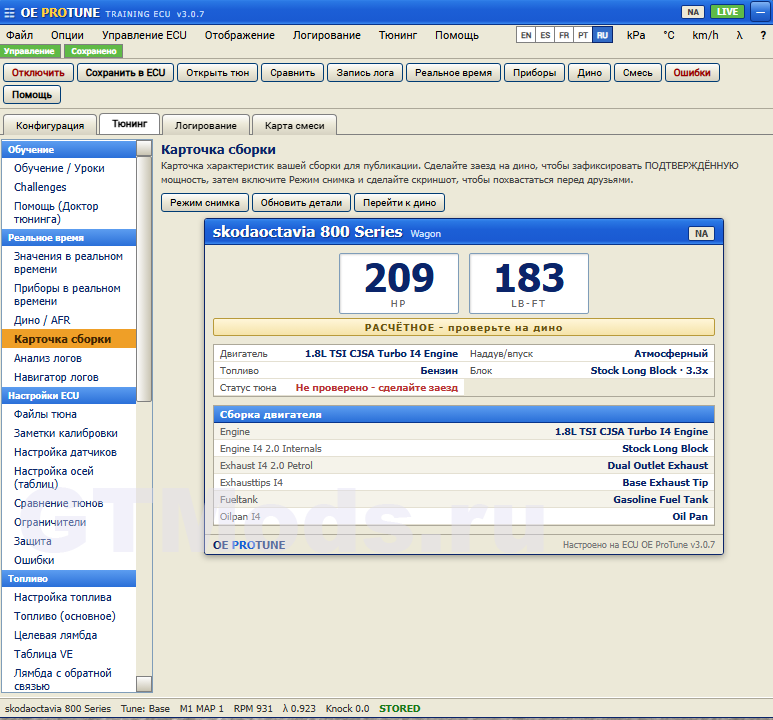Switch to the Тюнинг tab

tap(130, 123)
